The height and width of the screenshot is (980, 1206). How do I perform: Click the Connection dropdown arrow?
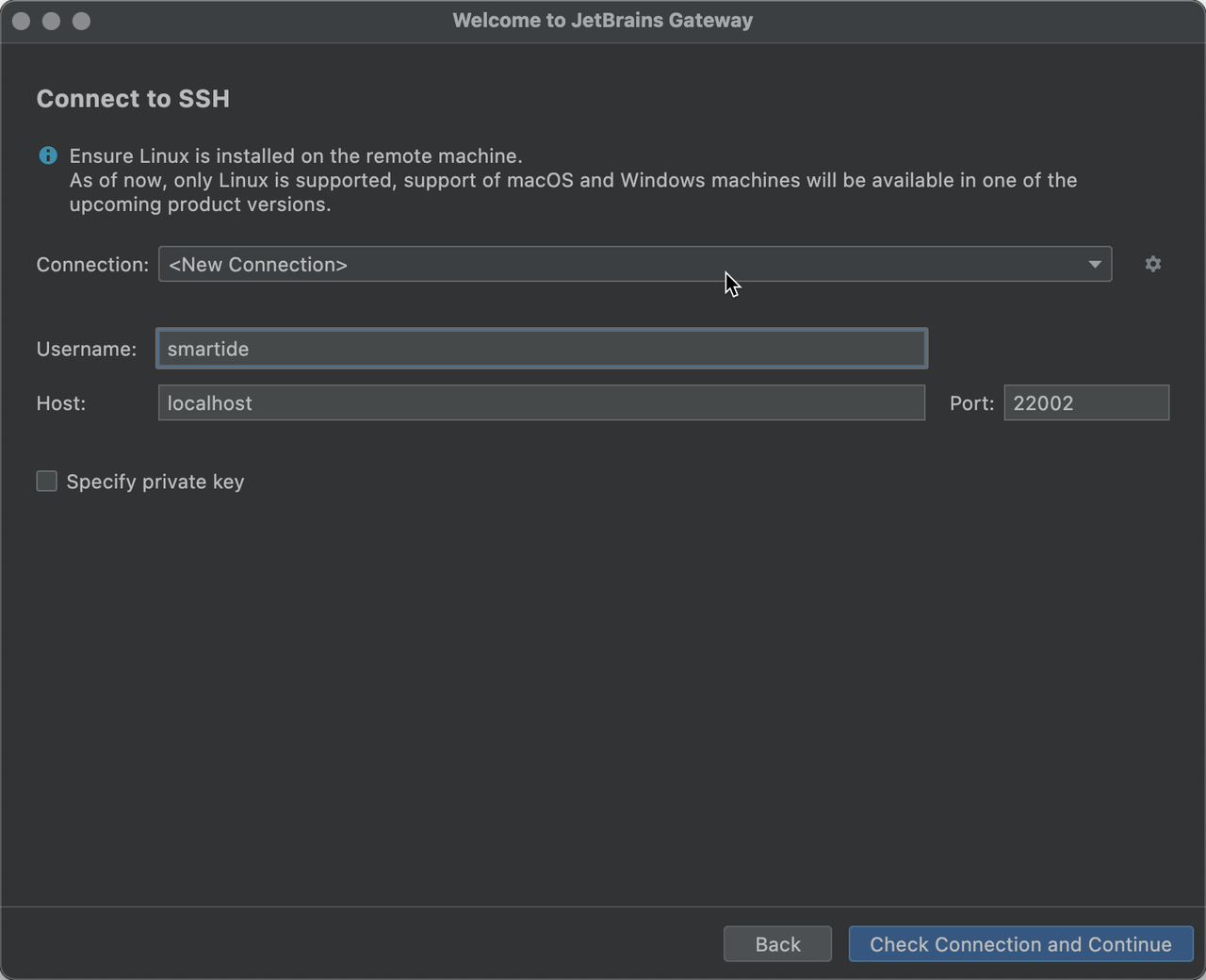point(1095,264)
